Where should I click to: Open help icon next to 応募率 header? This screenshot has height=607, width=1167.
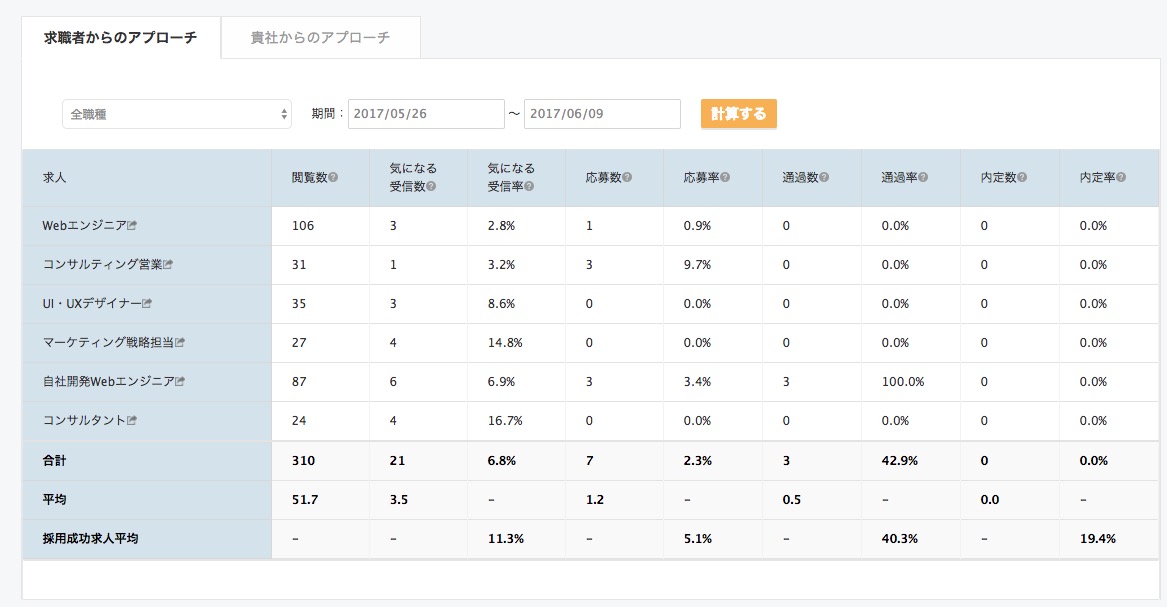725,178
